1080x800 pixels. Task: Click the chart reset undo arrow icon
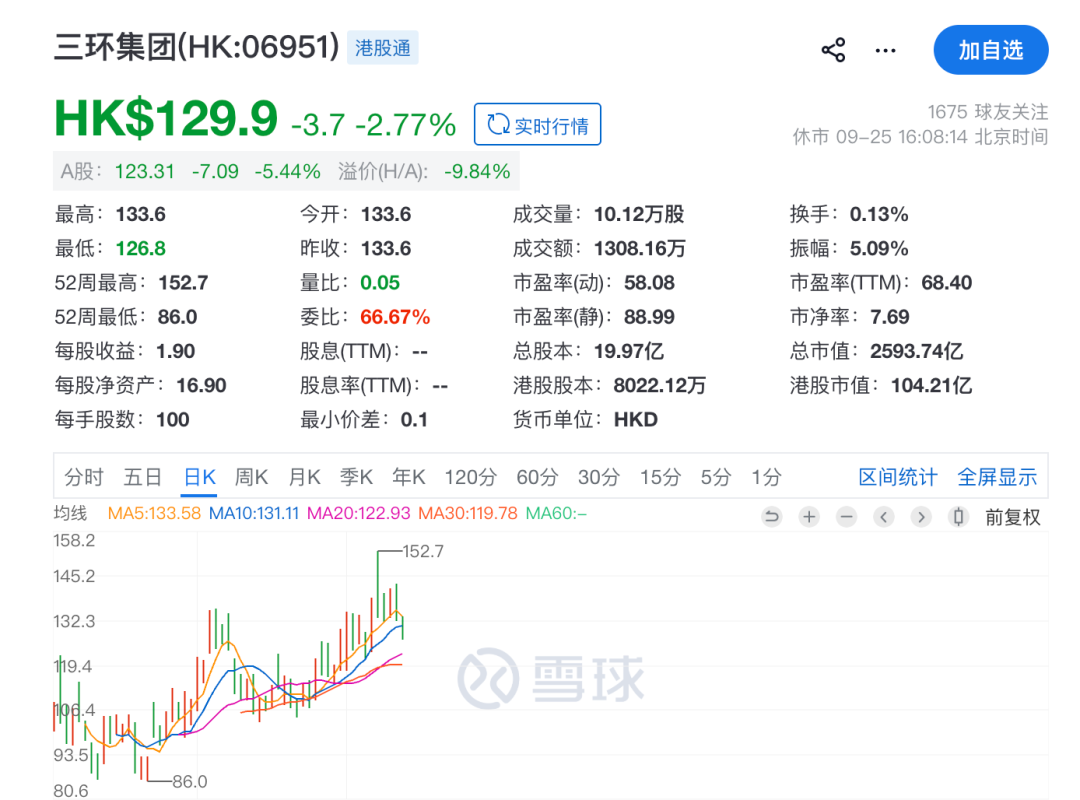(x=772, y=516)
